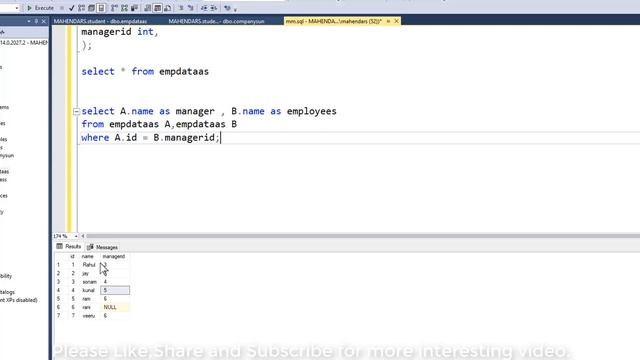
Task: Open the Query Options toolbar icon
Action: [x=91, y=8]
